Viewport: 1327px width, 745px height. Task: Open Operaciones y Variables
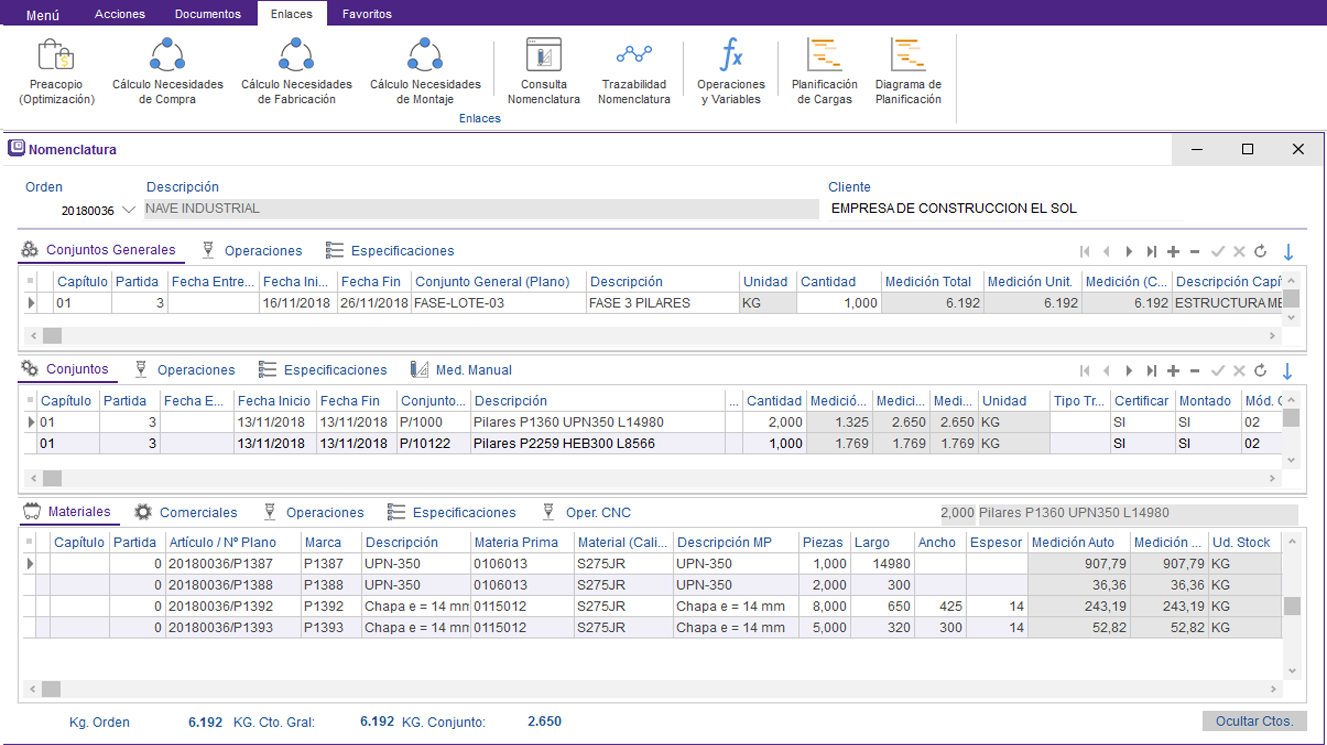pos(730,71)
